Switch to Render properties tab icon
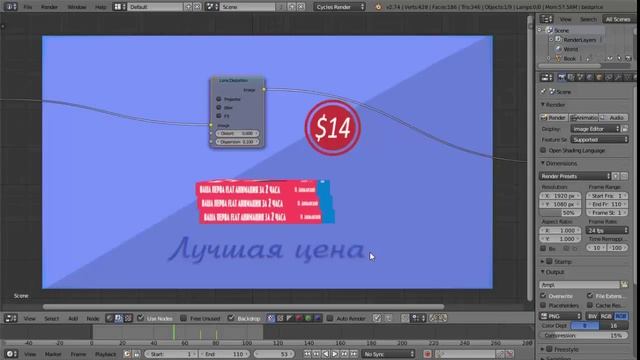This screenshot has height=360, width=640. click(562, 77)
